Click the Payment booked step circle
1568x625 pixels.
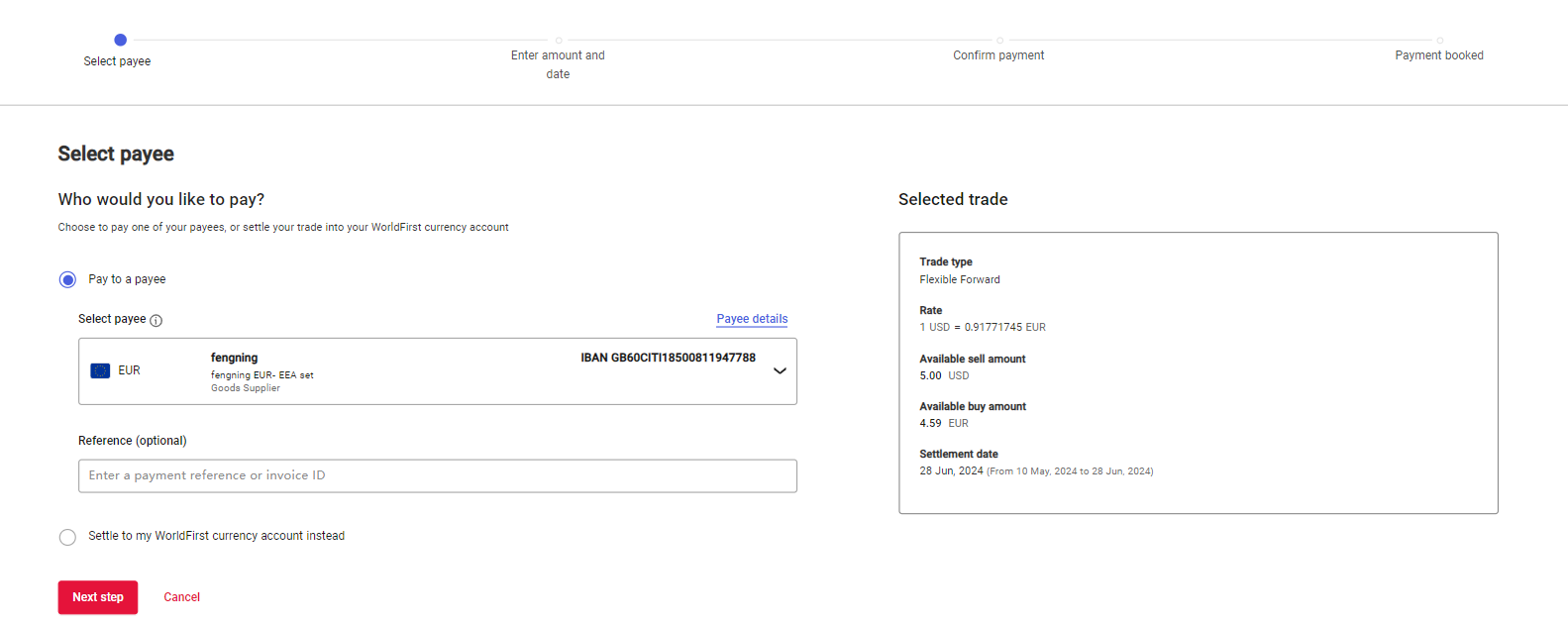(x=1439, y=41)
